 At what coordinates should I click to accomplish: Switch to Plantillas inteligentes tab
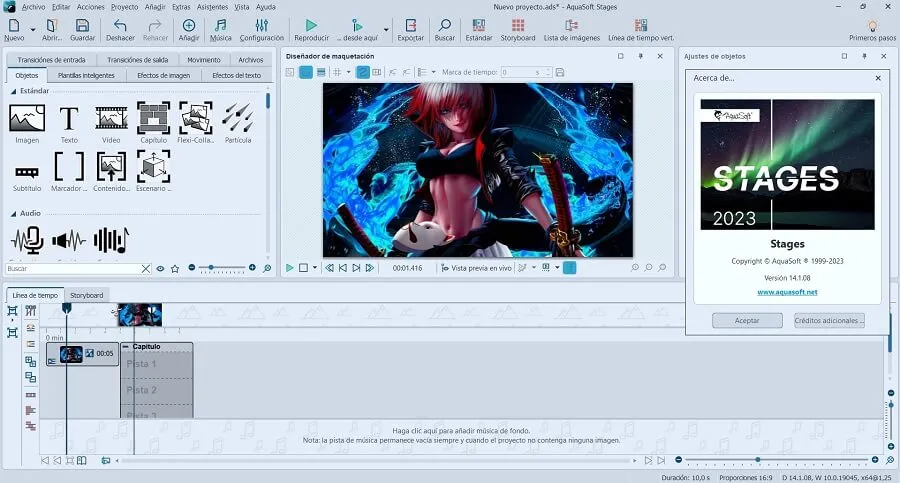[x=86, y=75]
